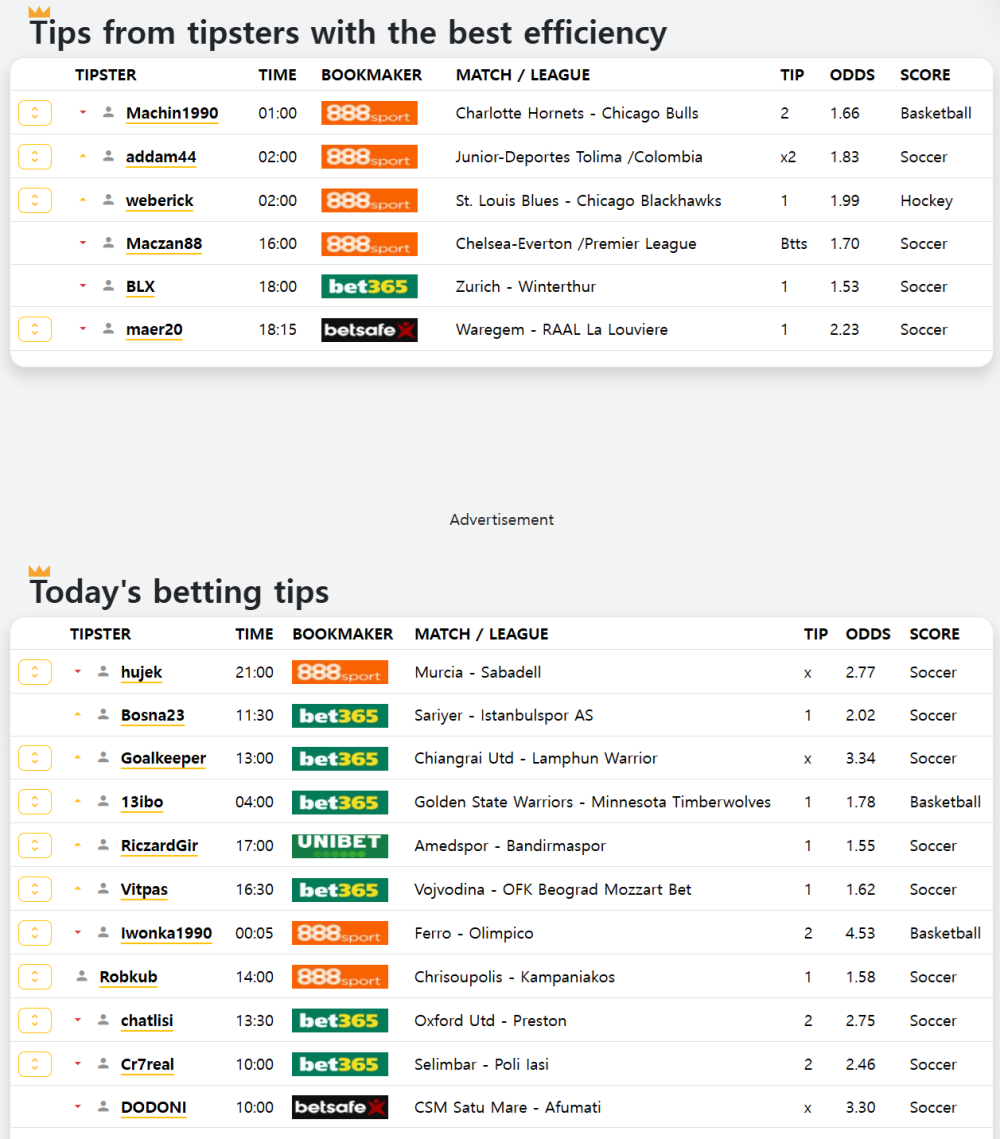Click the betsafe logo in DODONI's row

(340, 1107)
